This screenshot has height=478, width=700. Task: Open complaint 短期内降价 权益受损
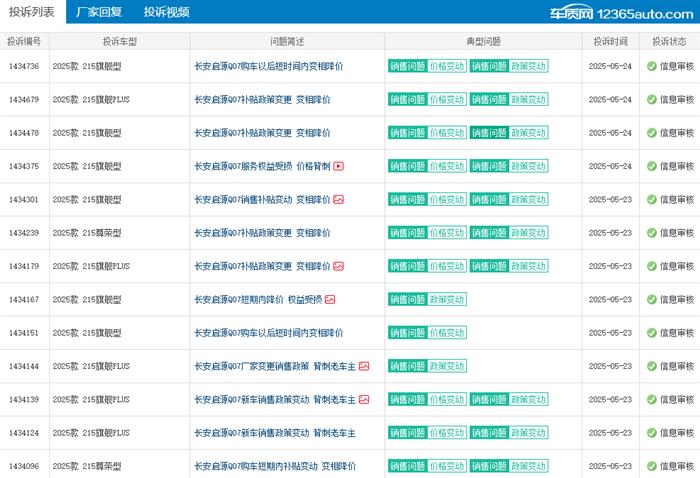pyautogui.click(x=258, y=299)
